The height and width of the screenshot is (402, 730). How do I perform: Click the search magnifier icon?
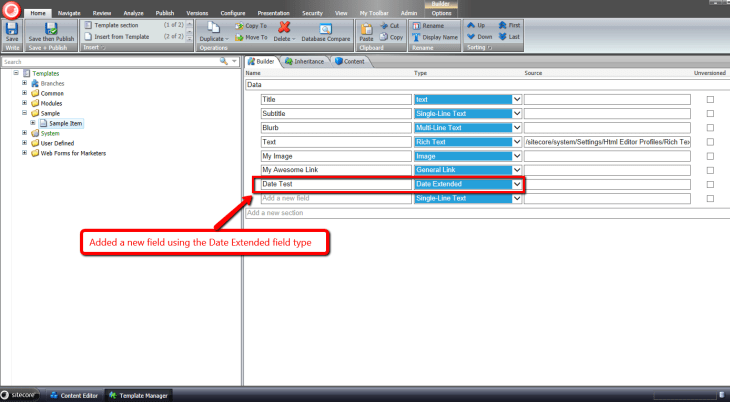tap(223, 61)
